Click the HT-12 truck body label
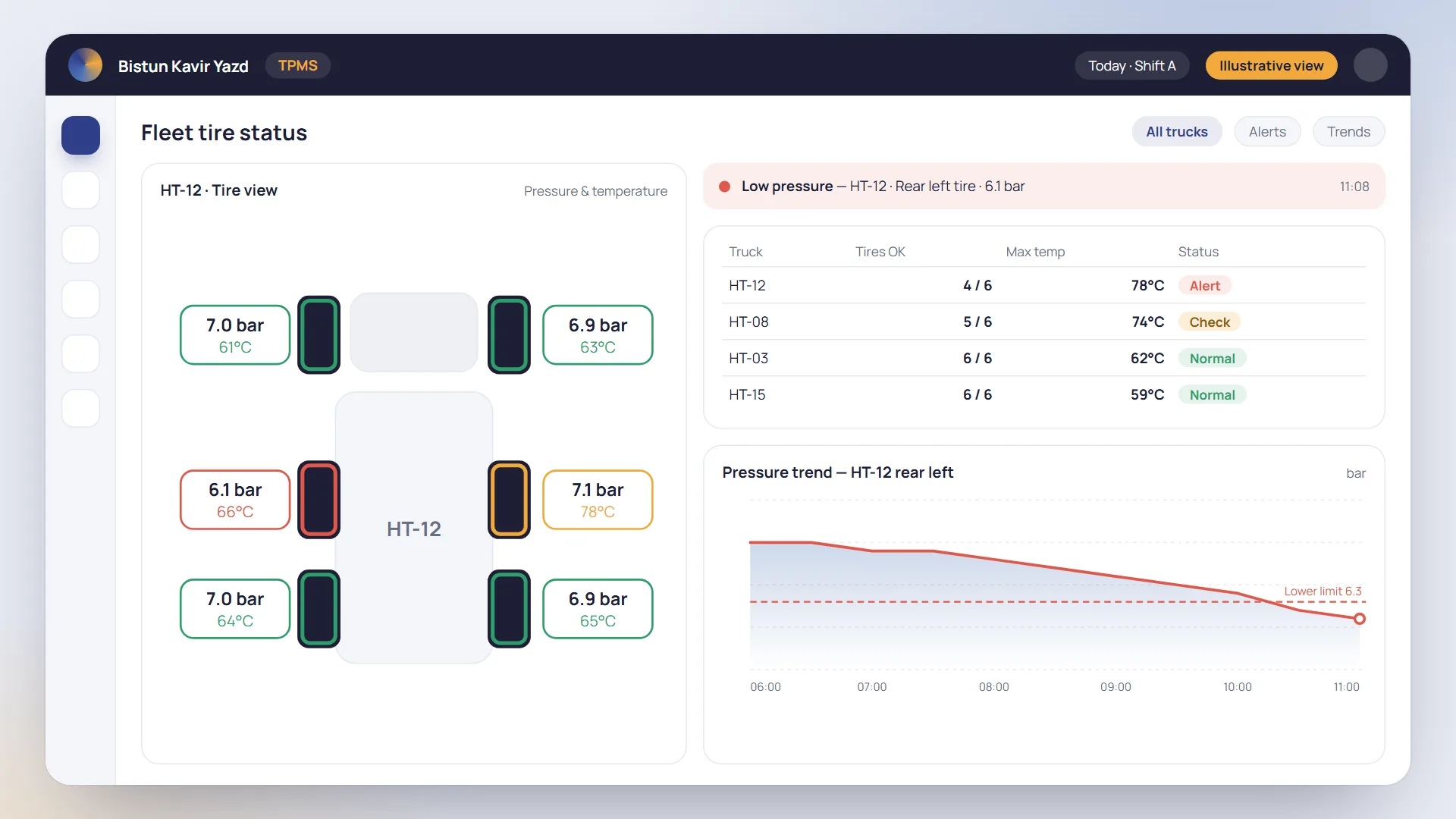Image resolution: width=1456 pixels, height=819 pixels. point(413,529)
